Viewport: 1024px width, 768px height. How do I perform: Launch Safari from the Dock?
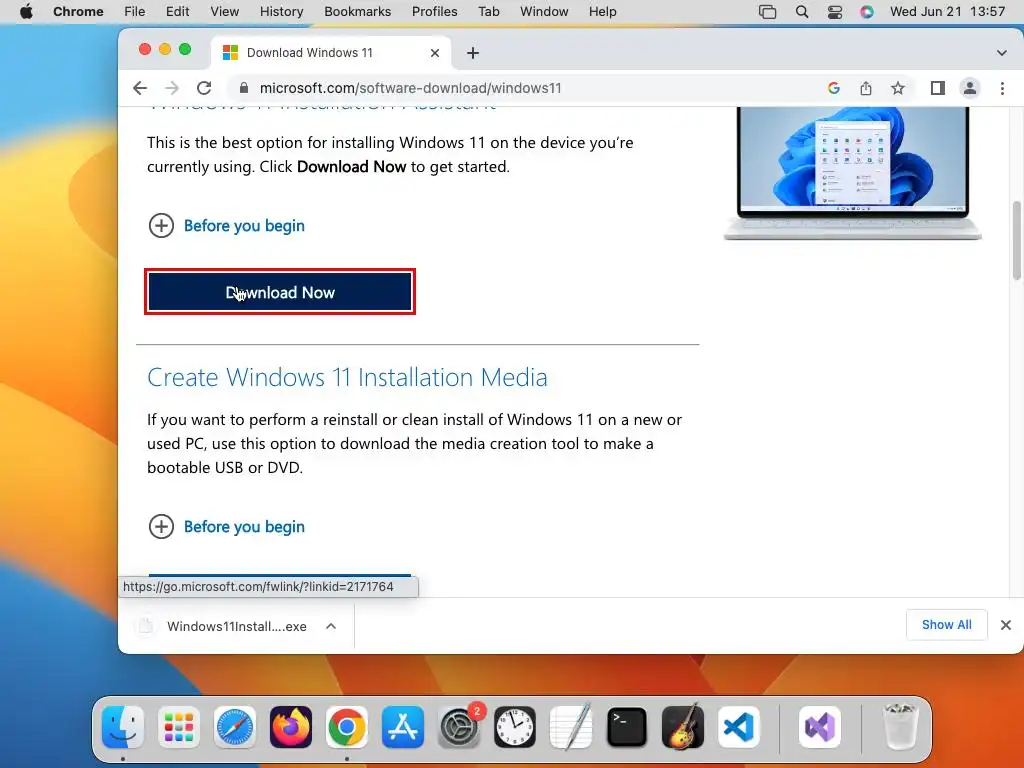[235, 727]
